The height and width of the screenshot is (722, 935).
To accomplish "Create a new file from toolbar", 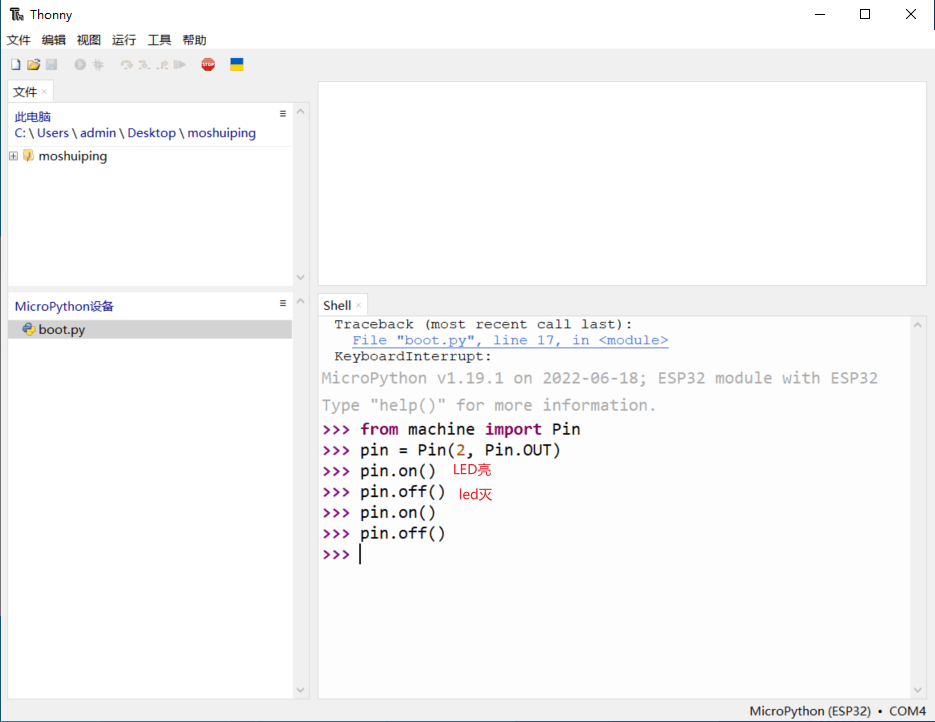I will (15, 65).
